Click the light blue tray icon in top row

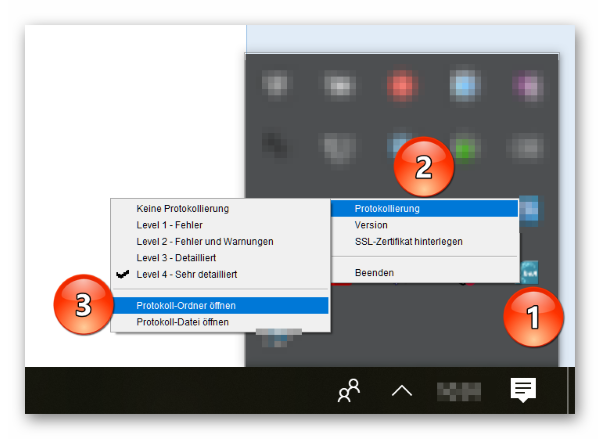tap(465, 86)
